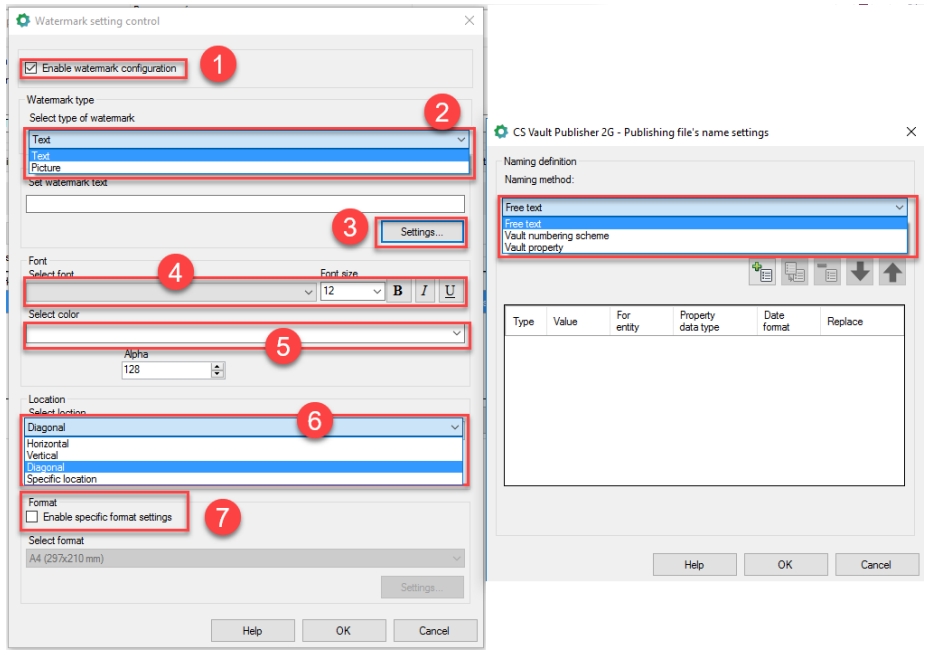The width and height of the screenshot is (930, 657).
Task: Toggle underline for watermark font
Action: 451,291
